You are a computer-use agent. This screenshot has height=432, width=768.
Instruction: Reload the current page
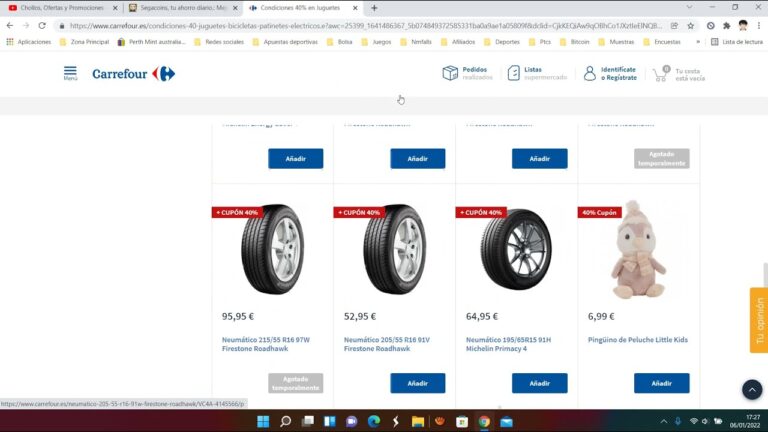(42, 25)
